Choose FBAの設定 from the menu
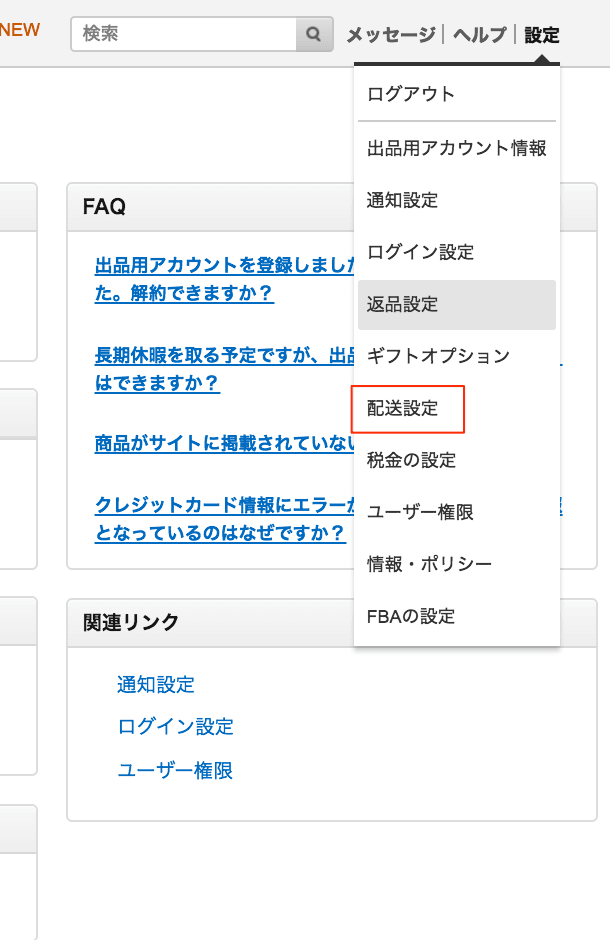Viewport: 610px width, 940px height. (x=411, y=616)
